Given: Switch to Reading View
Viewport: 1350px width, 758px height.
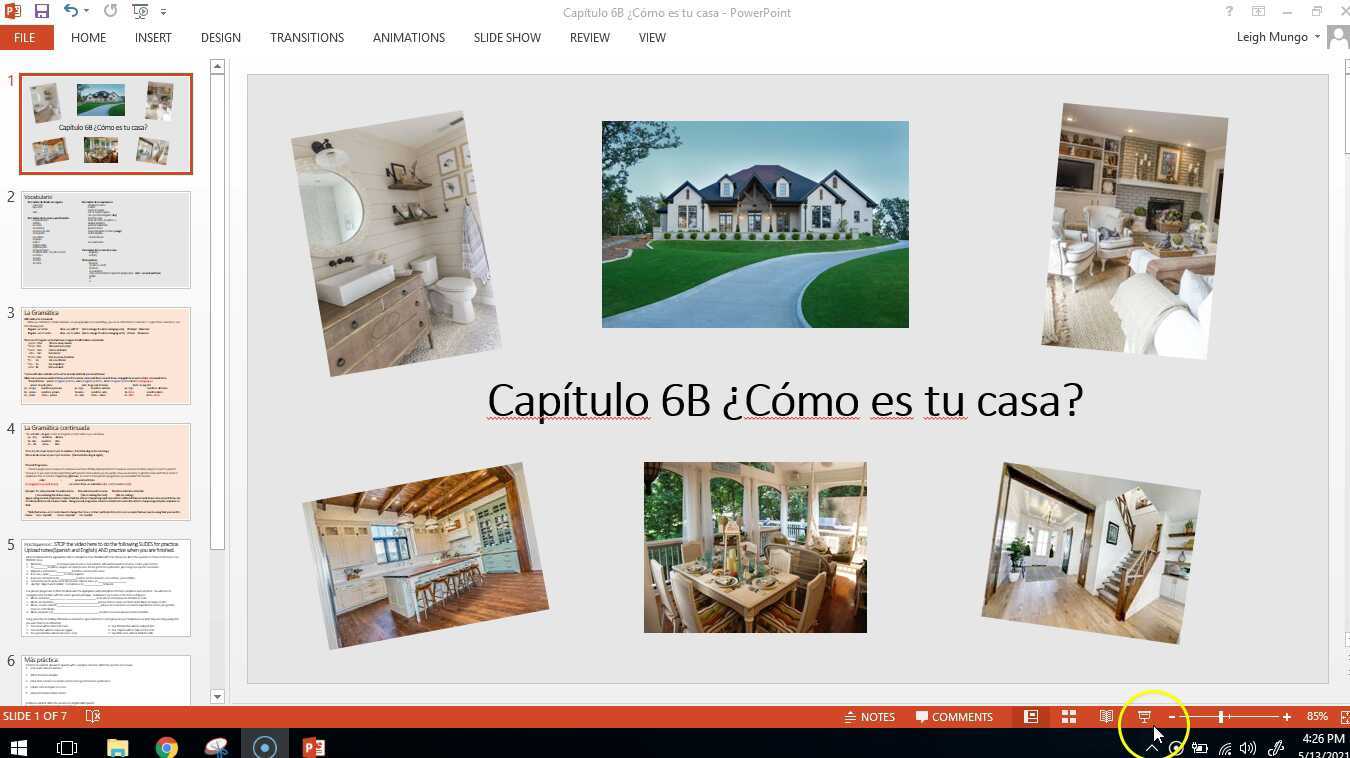Looking at the screenshot, I should tap(1106, 716).
